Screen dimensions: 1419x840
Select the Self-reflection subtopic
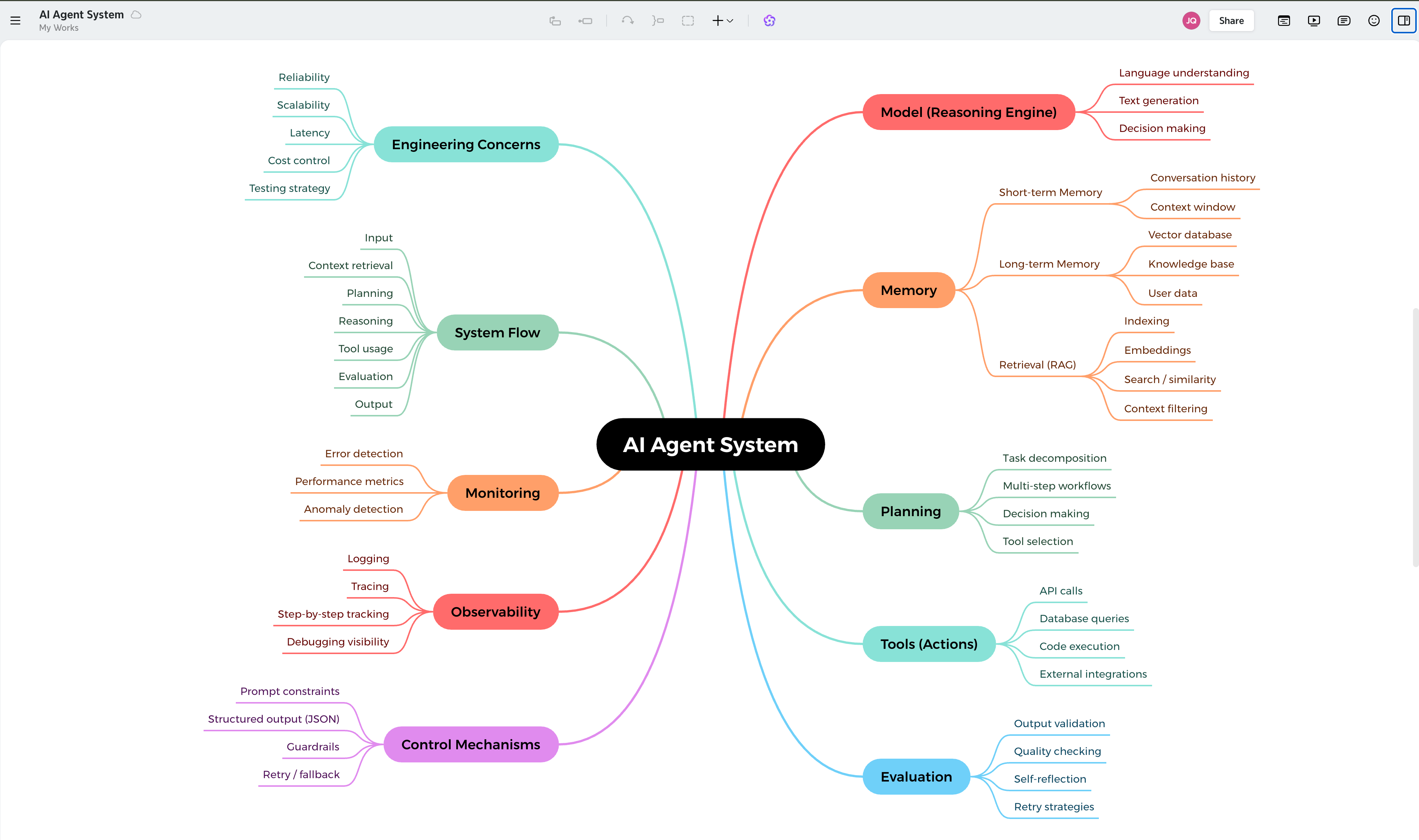coord(1049,779)
